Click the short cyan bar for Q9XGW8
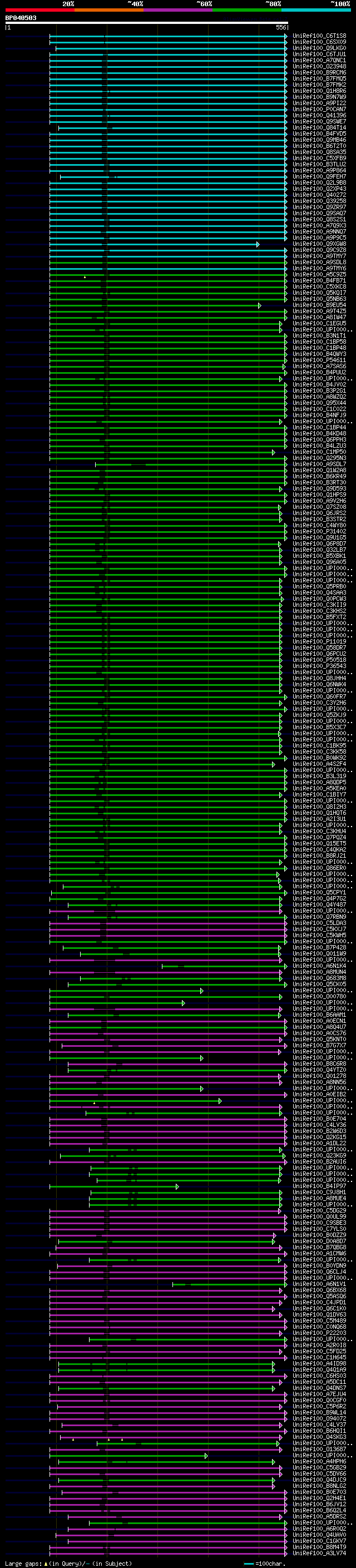 (155, 244)
